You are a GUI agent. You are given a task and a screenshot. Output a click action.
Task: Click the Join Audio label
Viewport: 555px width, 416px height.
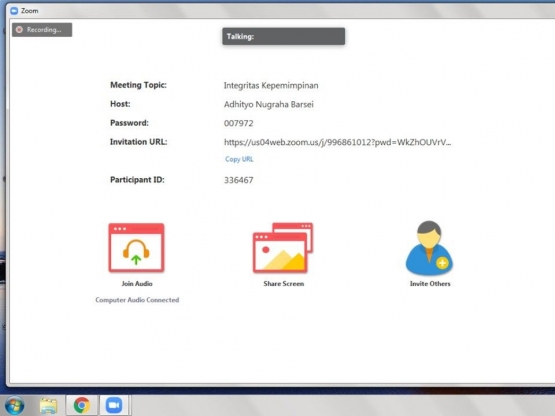[137, 284]
